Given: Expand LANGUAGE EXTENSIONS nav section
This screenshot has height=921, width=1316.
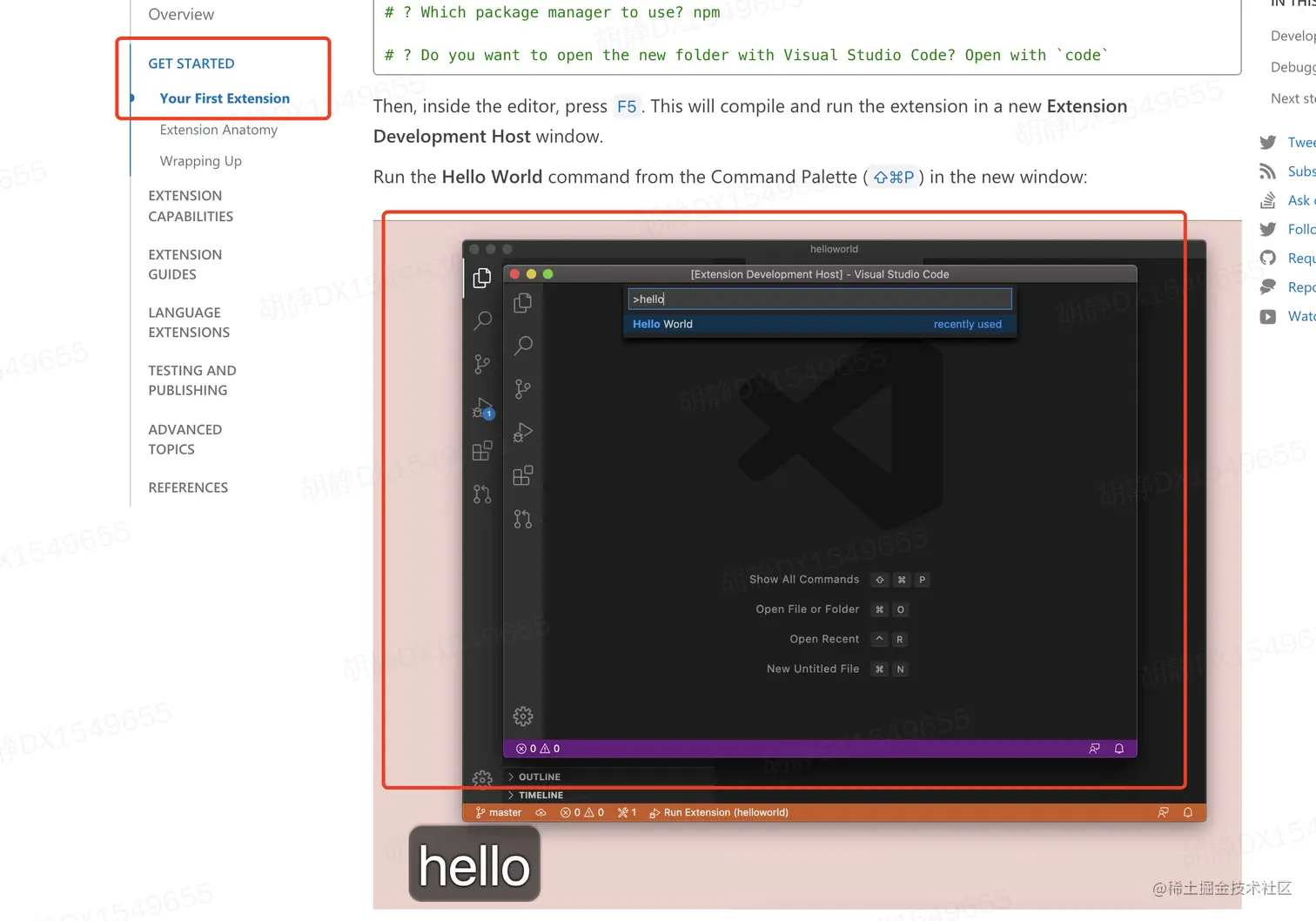Looking at the screenshot, I should point(189,322).
